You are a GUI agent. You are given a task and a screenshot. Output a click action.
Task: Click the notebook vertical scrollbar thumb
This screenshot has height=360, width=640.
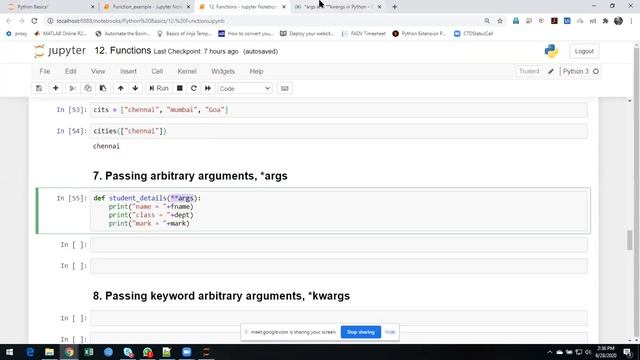click(x=630, y=240)
